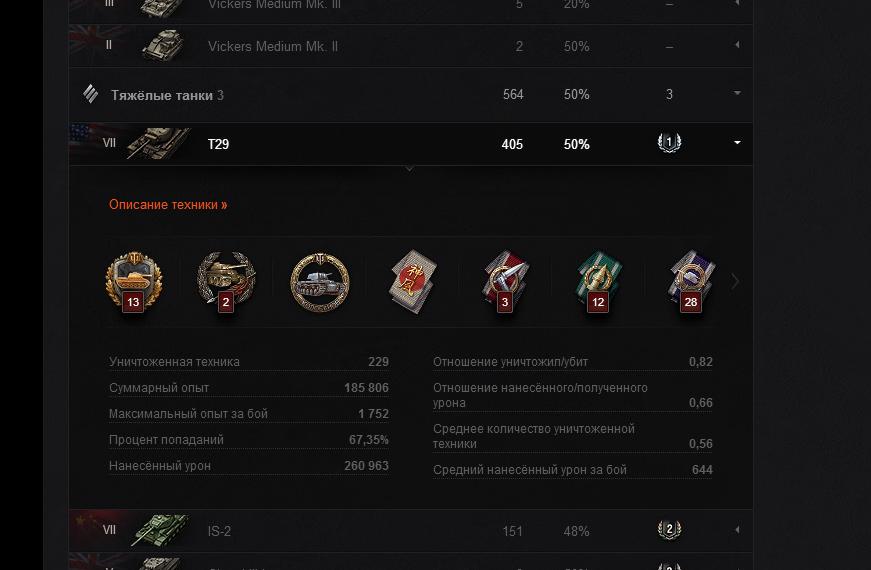Select the Тяжёлые танки category header label
This screenshot has height=570, width=871.
(x=162, y=95)
